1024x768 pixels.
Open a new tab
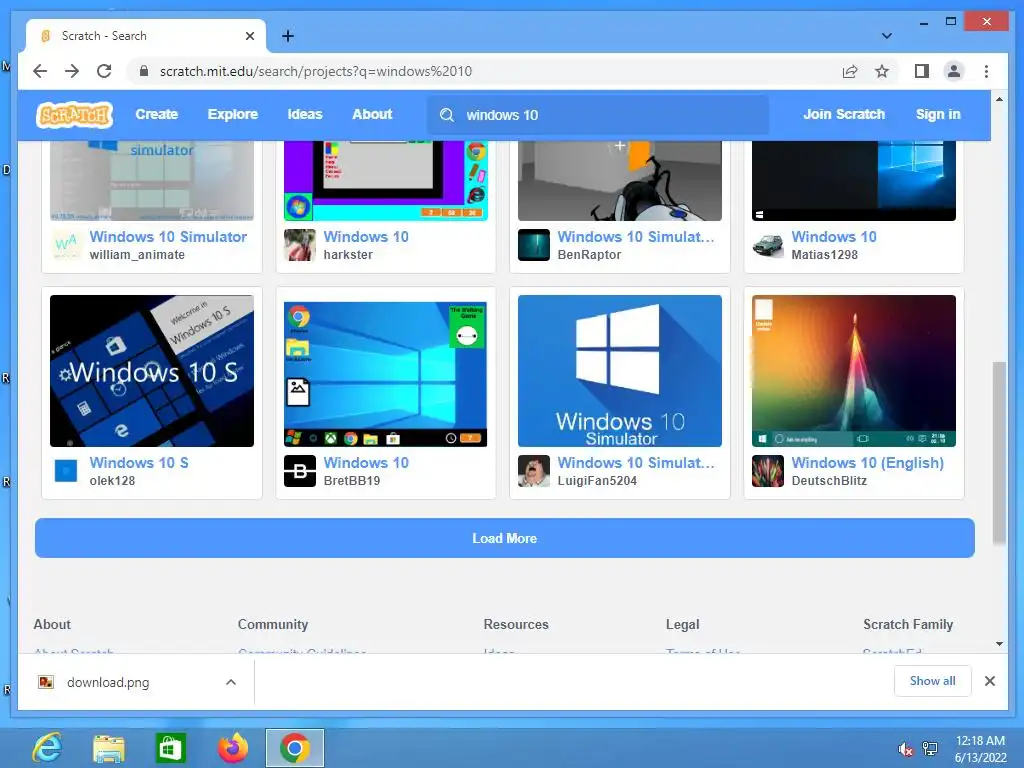(x=288, y=36)
